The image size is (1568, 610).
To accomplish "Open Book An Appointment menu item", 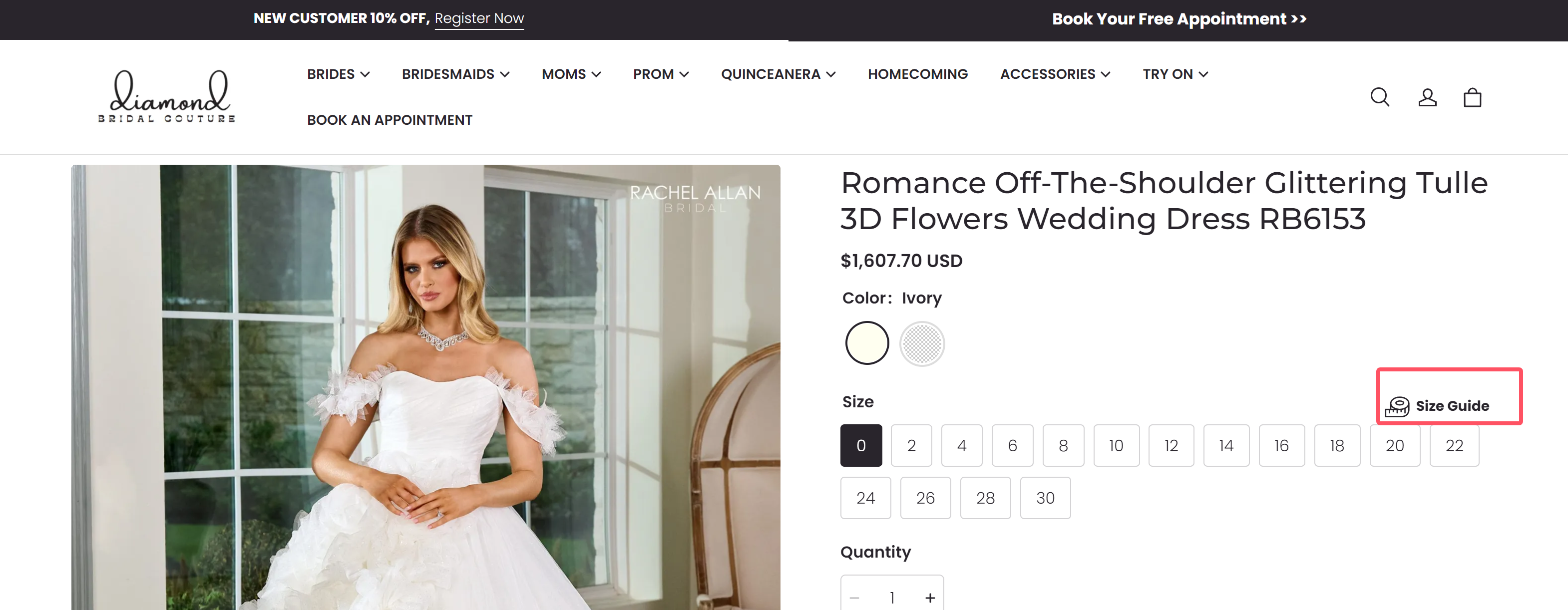I will [390, 120].
